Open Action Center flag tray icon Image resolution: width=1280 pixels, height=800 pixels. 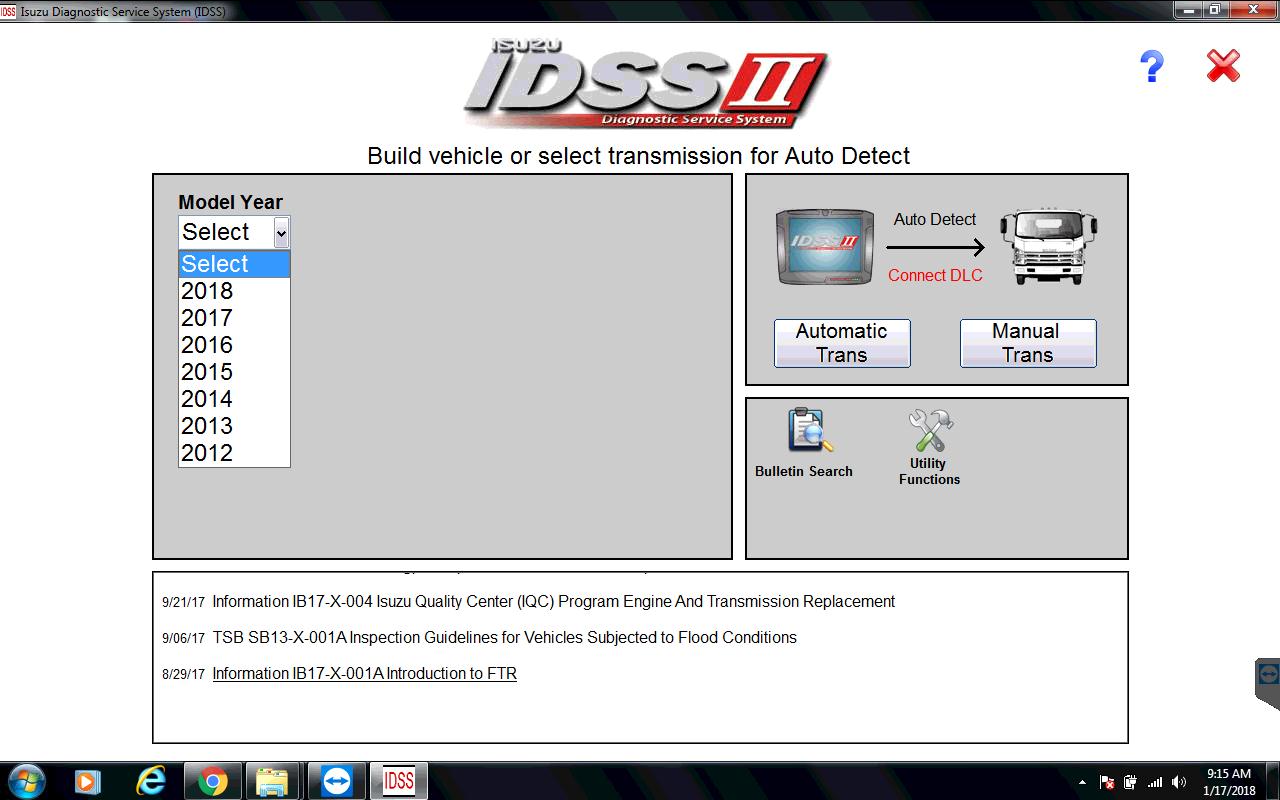click(1107, 782)
